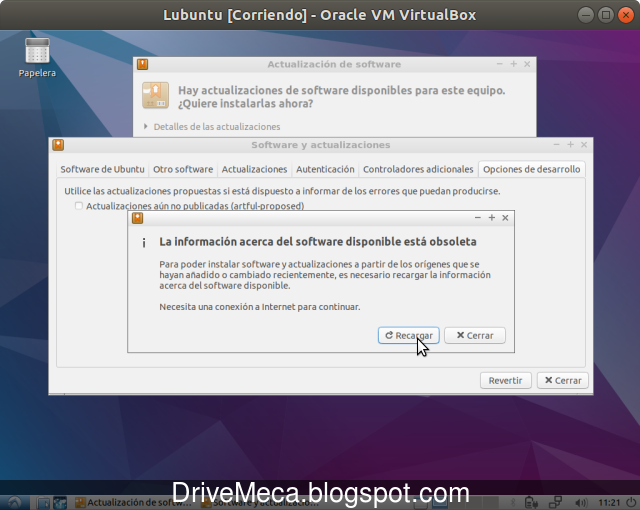Open the Controladores adicionales tab

418,169
